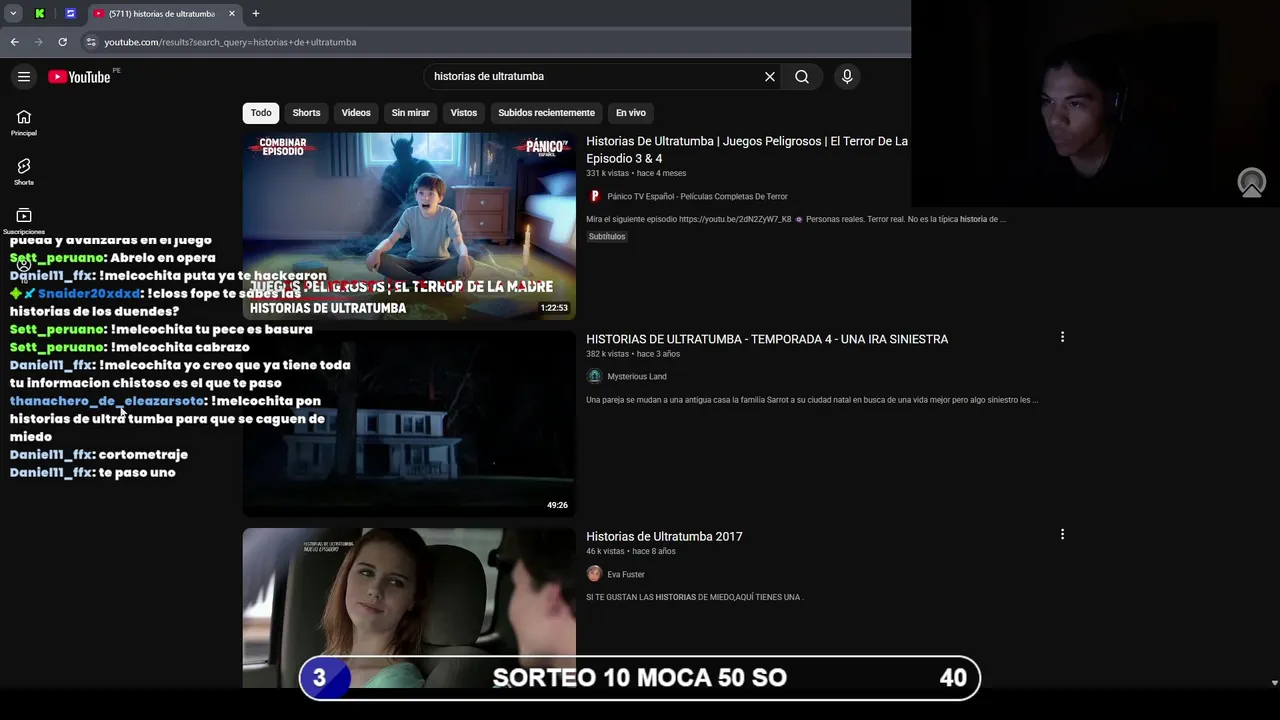This screenshot has width=1280, height=720.
Task: Click the Daniel11_ffx te paso uno chat message
Action: click(x=93, y=473)
